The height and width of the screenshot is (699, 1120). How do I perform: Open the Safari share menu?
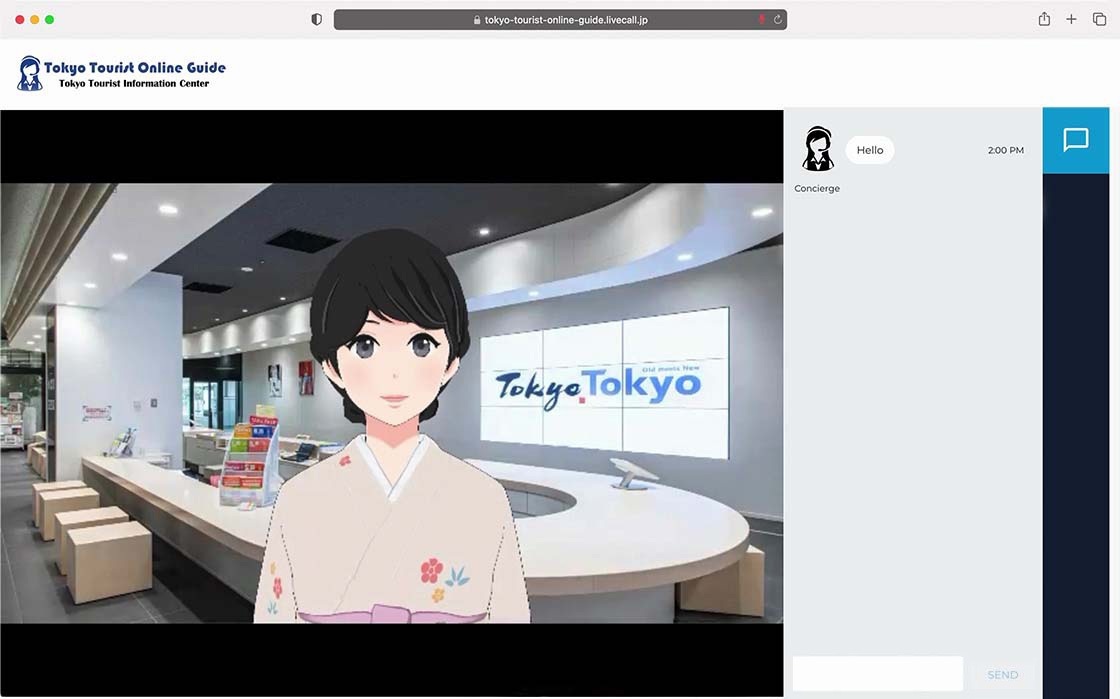pos(1044,19)
